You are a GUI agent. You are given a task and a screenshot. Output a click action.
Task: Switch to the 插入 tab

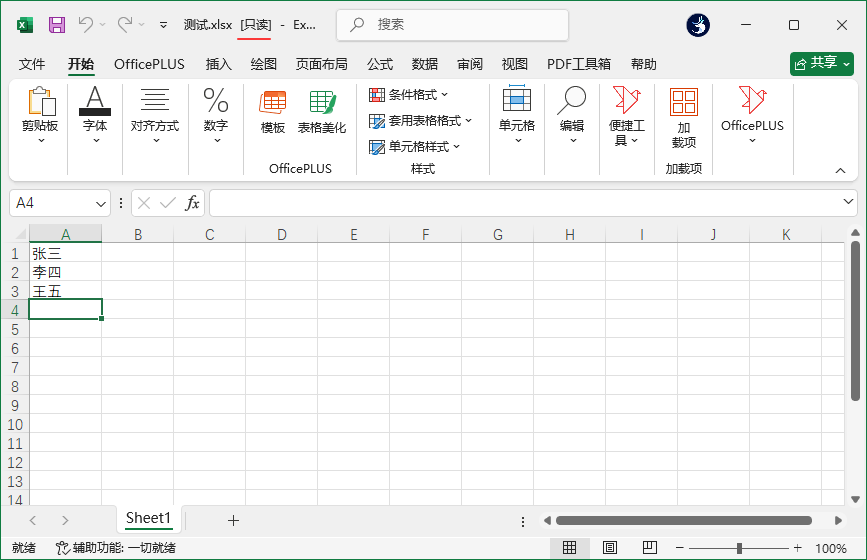point(218,64)
